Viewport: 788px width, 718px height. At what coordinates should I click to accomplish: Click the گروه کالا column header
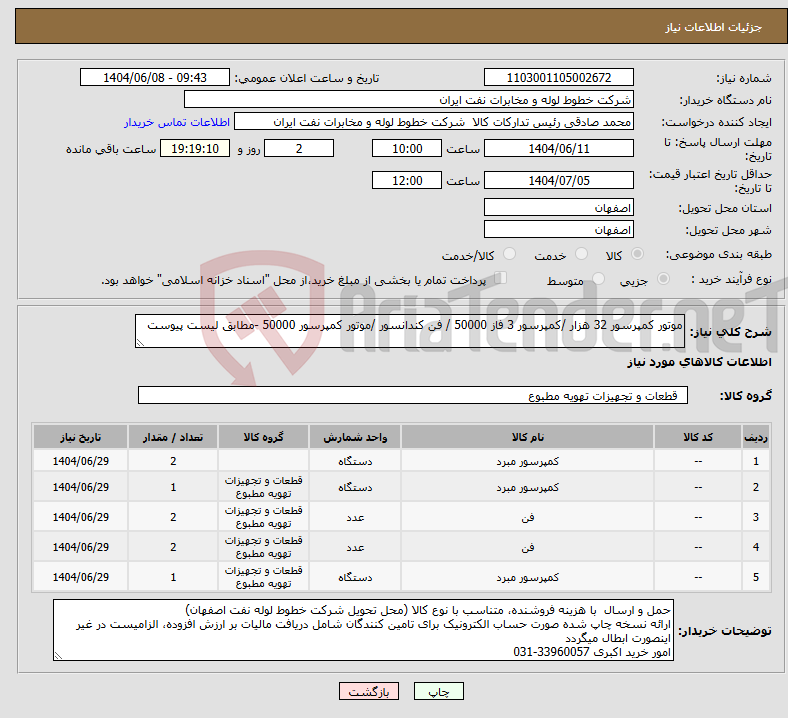[x=263, y=437]
